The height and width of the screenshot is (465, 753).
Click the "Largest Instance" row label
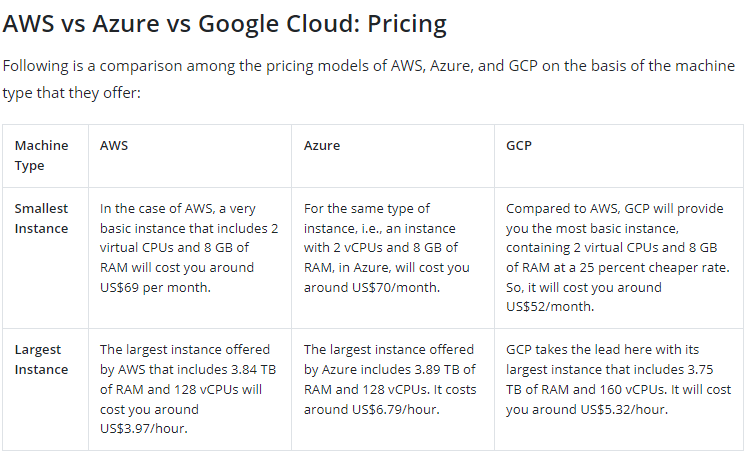pos(42,359)
